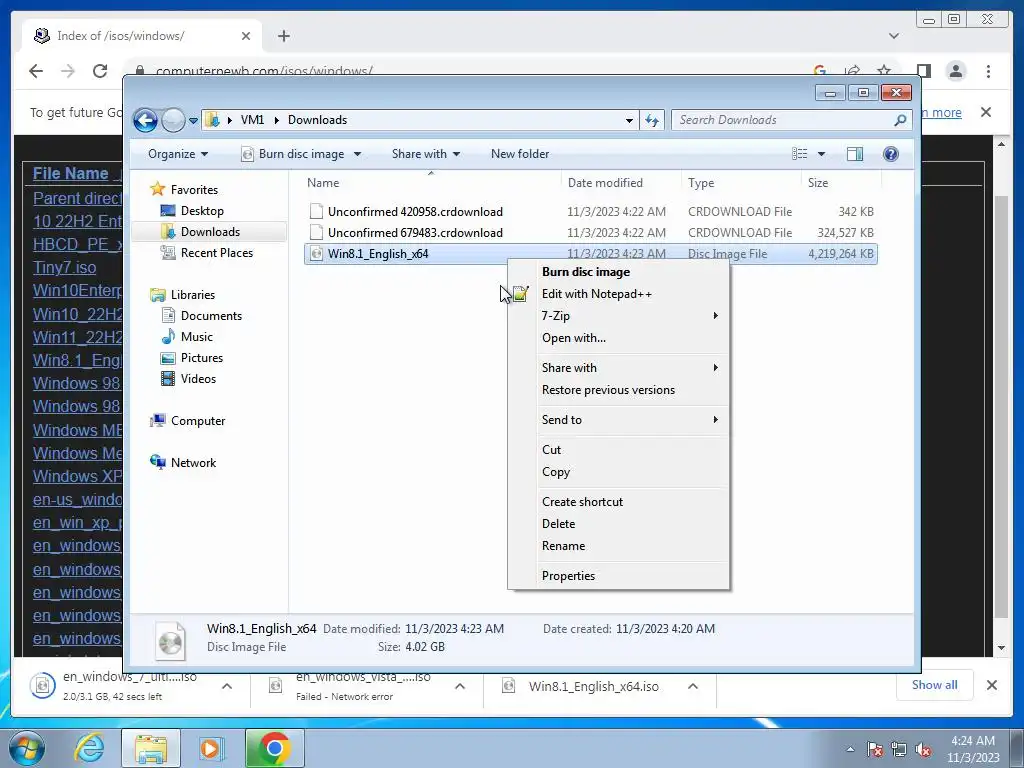Click the Explorer Forward navigation arrow
The image size is (1024, 768).
point(173,120)
